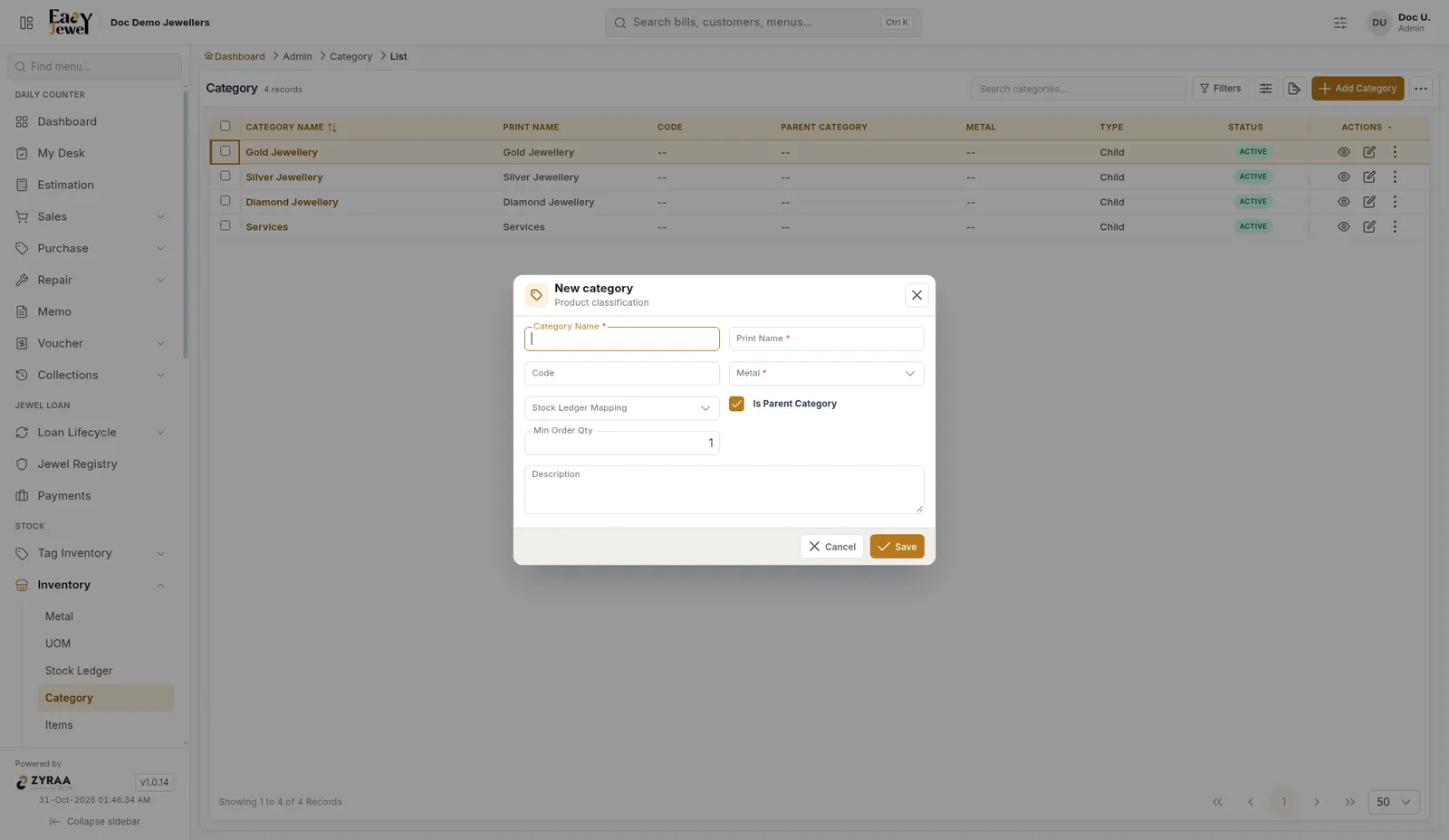
Task: Go to next page arrow
Action: coord(1317,802)
